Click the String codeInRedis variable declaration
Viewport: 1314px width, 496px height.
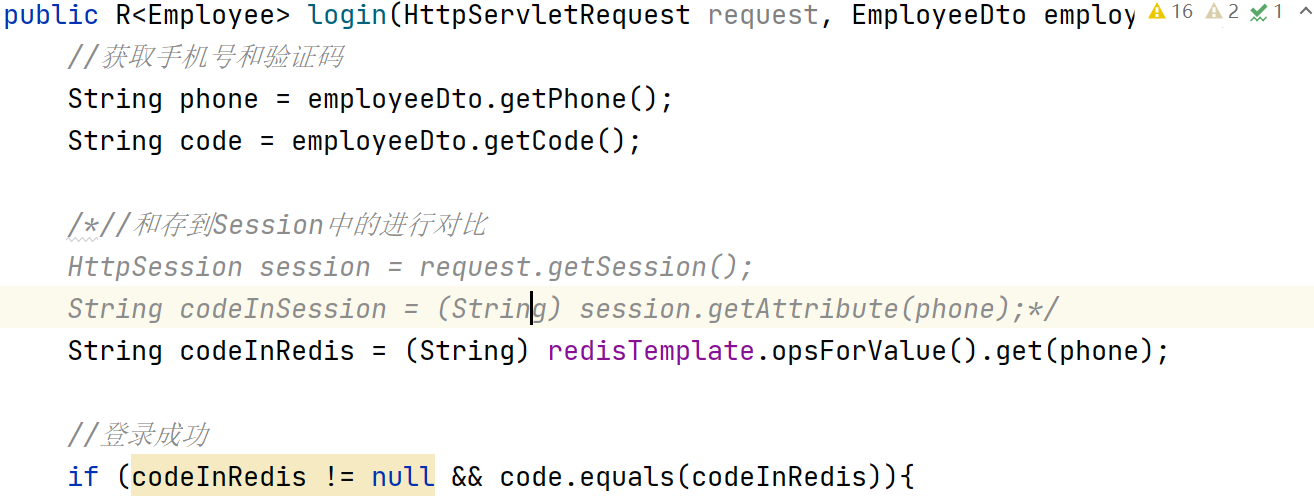coord(211,352)
